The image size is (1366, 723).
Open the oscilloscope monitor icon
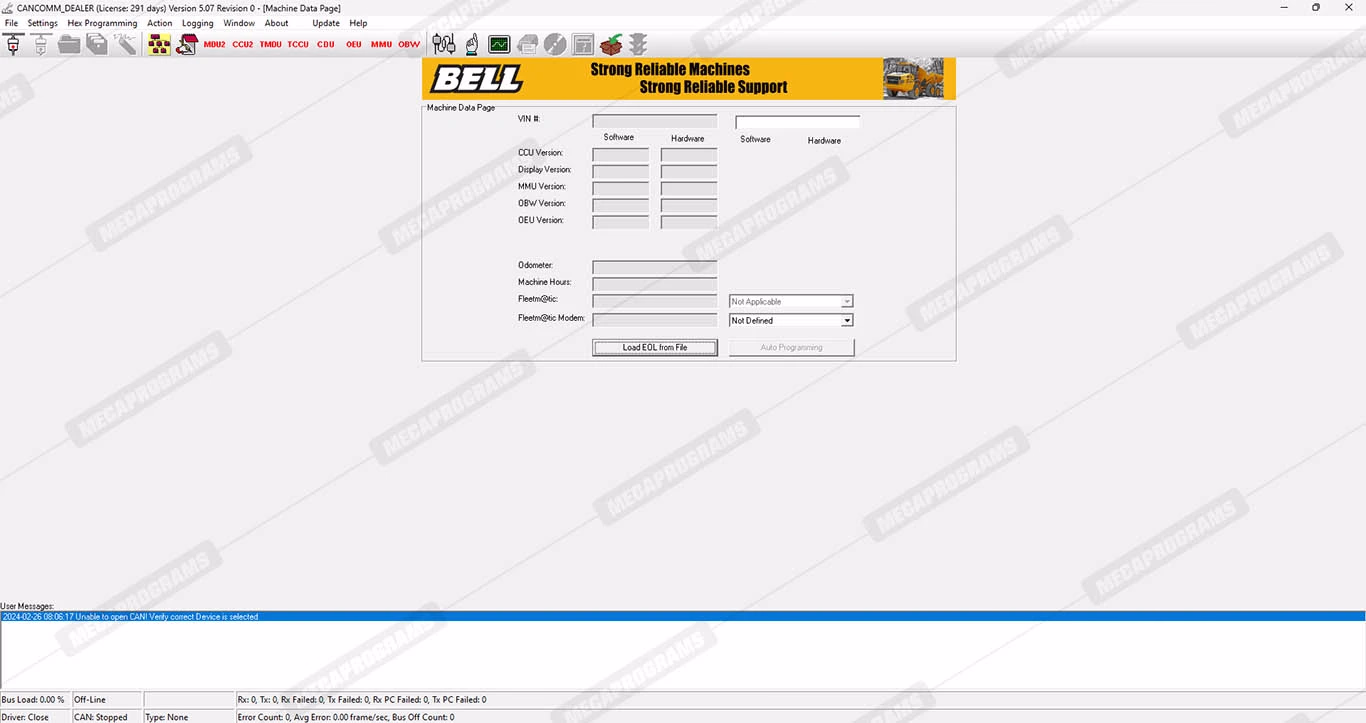click(x=499, y=44)
